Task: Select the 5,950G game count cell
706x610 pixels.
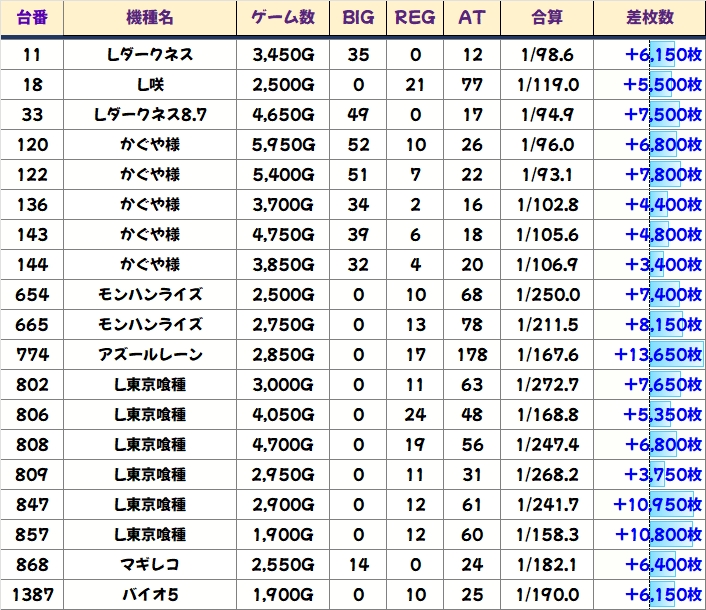Action: pos(284,145)
